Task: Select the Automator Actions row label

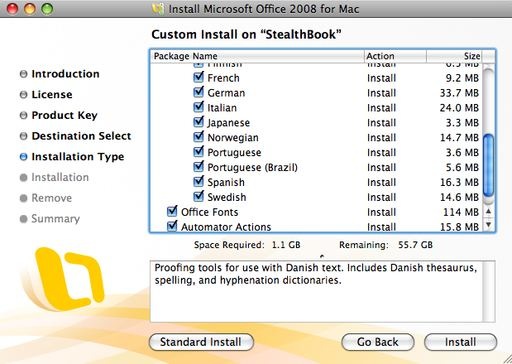Action: (226, 227)
